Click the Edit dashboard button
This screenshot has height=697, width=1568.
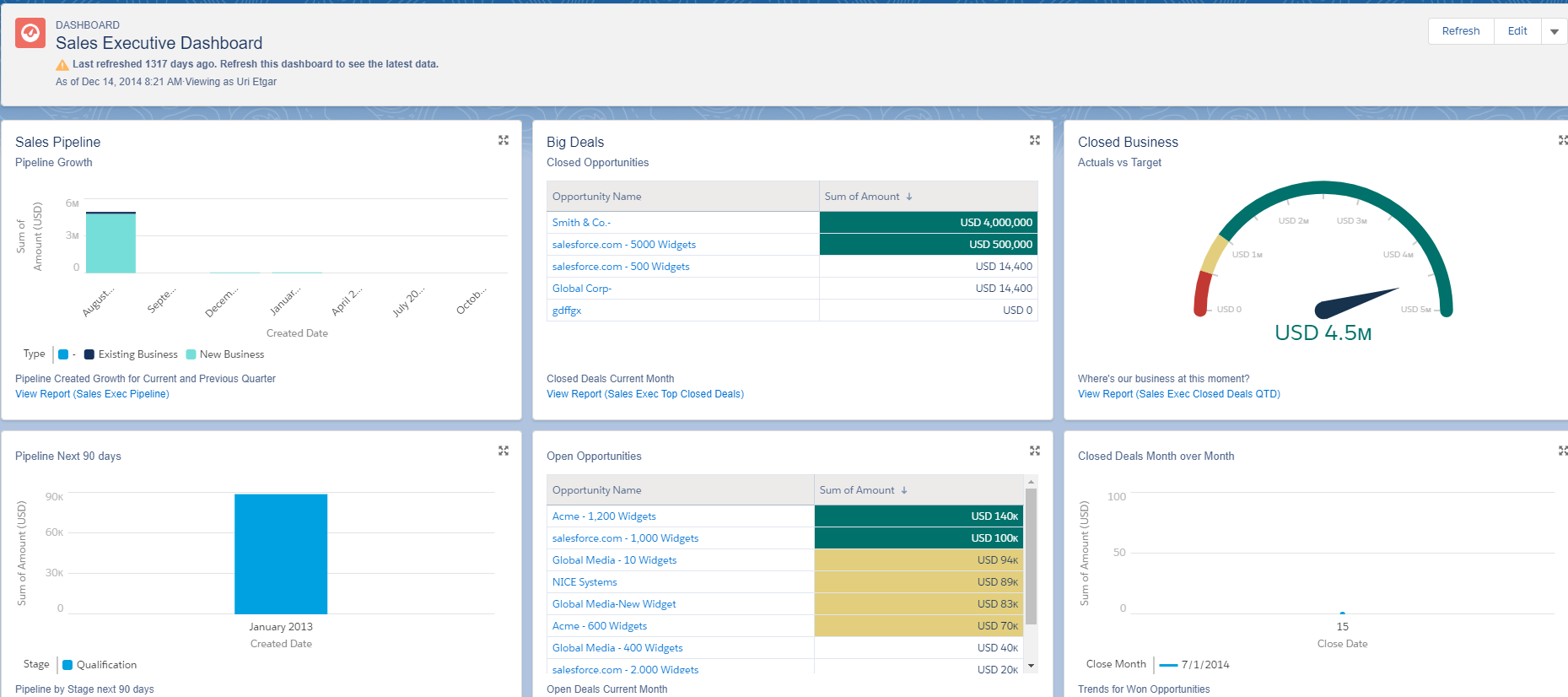[x=1517, y=31]
